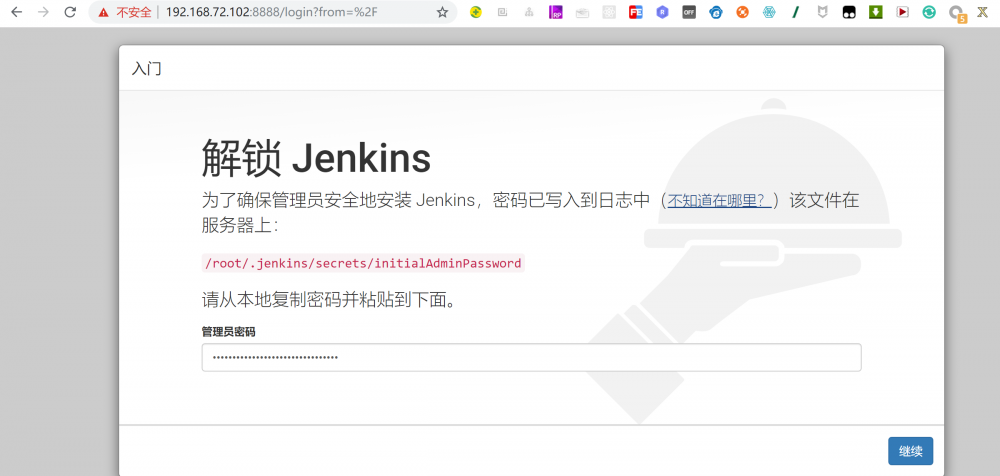The width and height of the screenshot is (1000, 476).
Task: Open the blue IE tab extension
Action: tap(716, 12)
